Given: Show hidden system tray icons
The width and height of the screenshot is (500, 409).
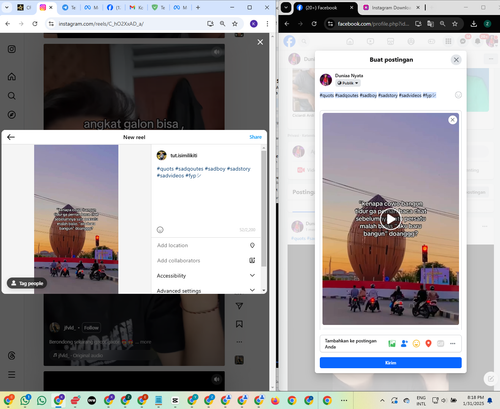Looking at the screenshot, I should click(x=382, y=400).
